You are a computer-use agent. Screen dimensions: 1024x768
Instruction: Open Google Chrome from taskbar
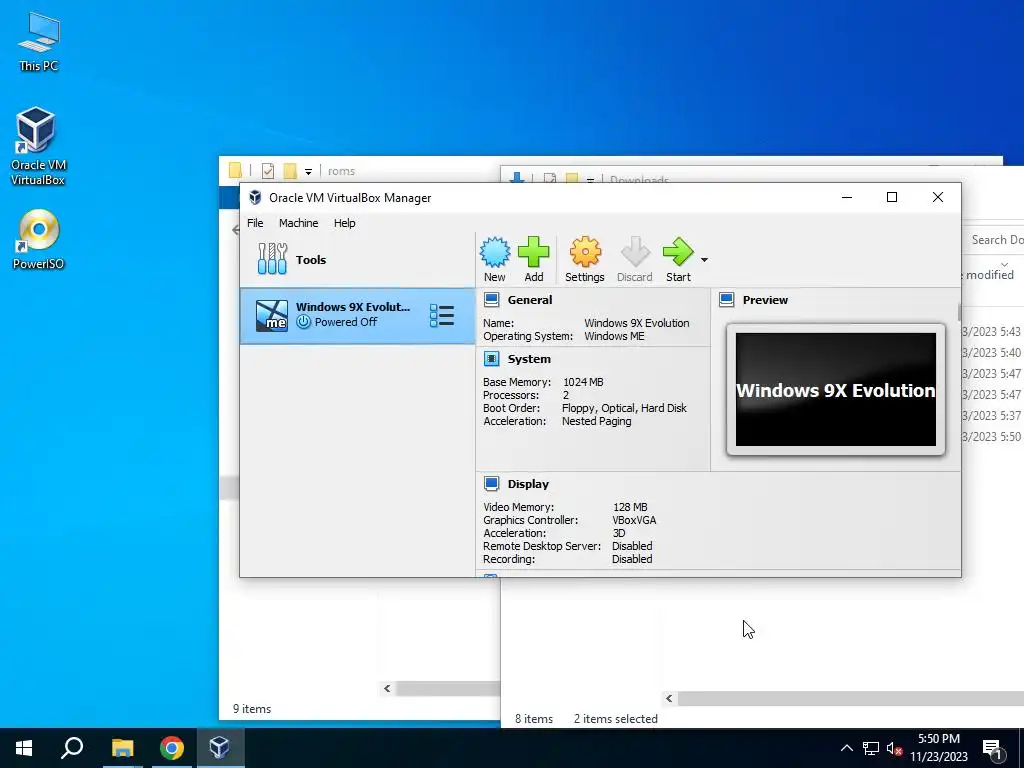point(171,748)
